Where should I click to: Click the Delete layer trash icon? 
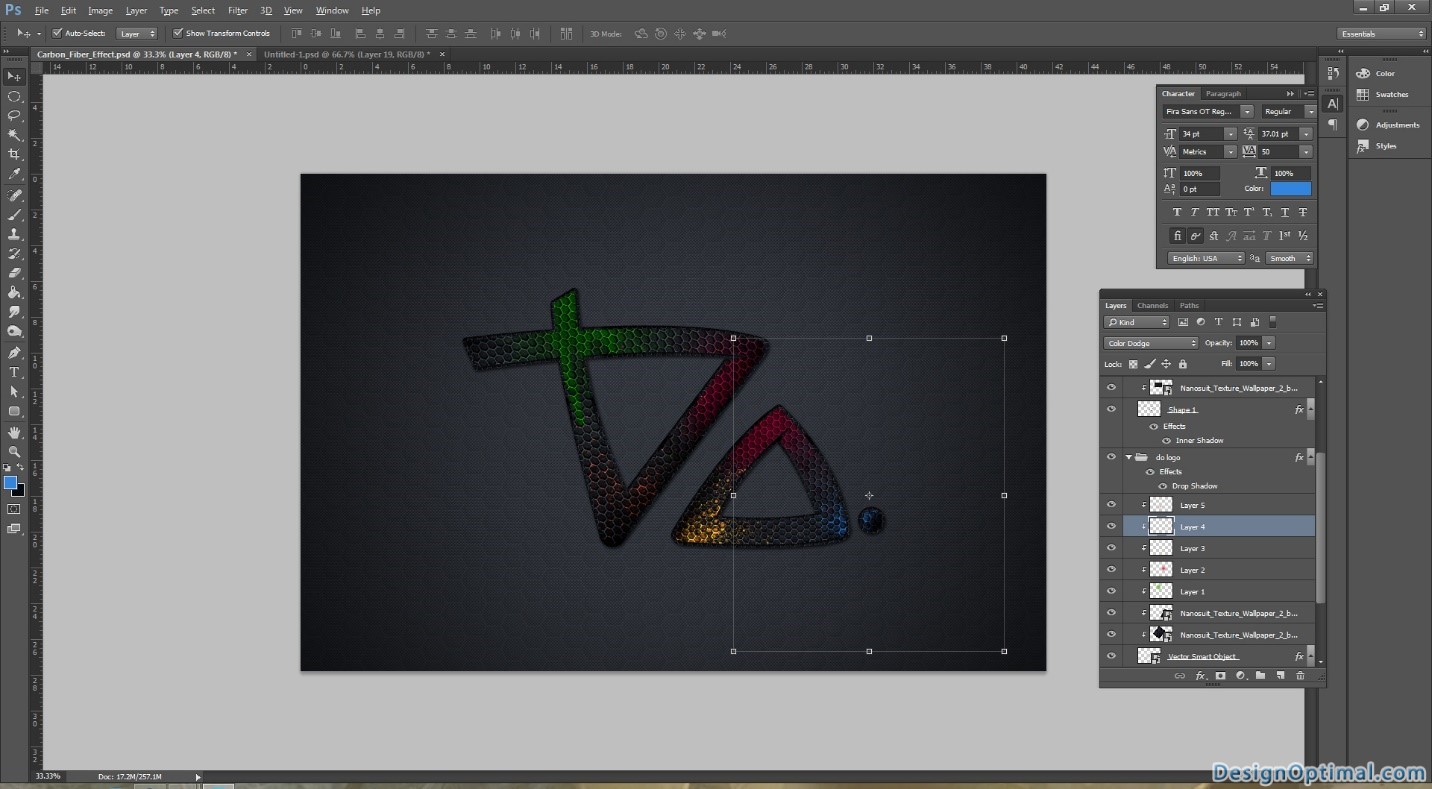(1300, 676)
